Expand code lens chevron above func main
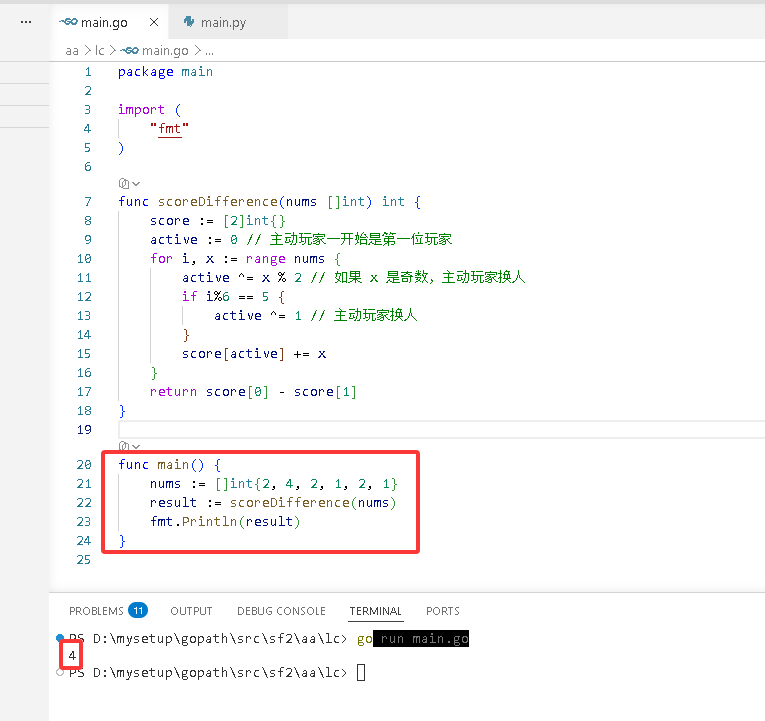 [136, 446]
